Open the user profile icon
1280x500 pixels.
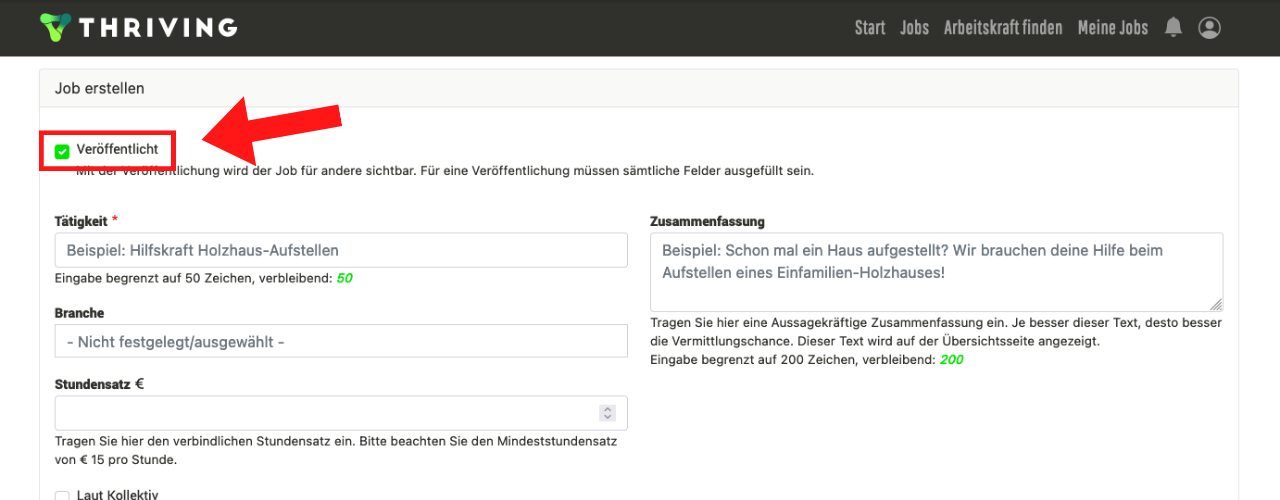1210,27
